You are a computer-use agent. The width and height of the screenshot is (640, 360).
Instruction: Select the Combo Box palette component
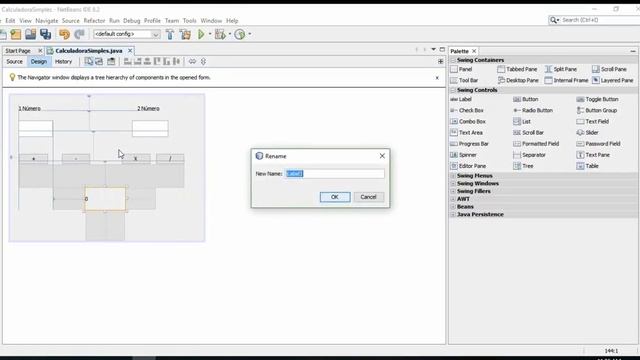[x=468, y=122]
